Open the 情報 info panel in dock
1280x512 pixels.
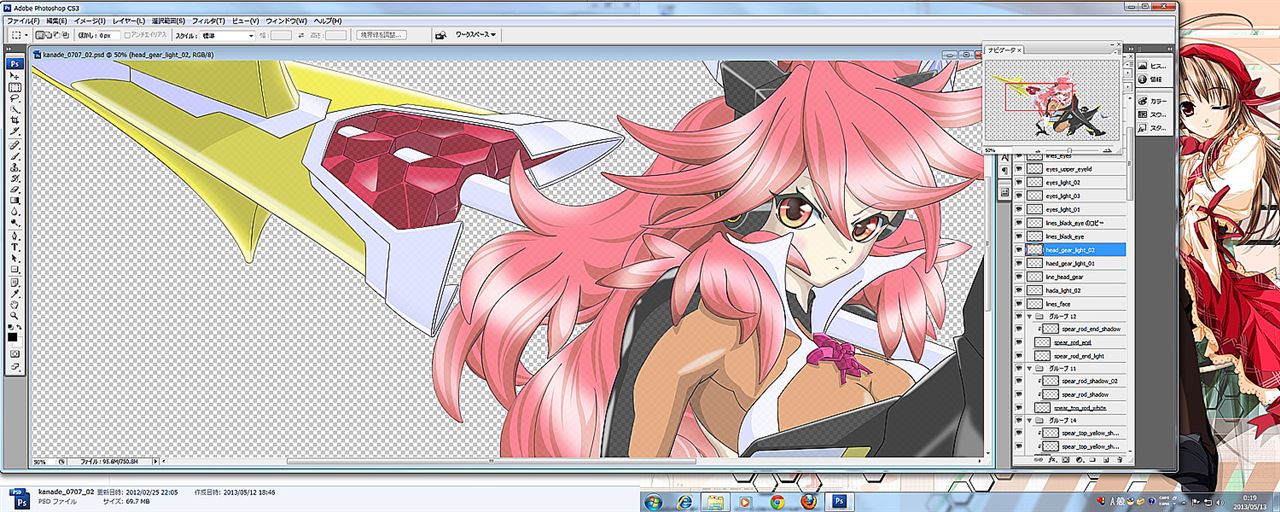pos(1152,78)
